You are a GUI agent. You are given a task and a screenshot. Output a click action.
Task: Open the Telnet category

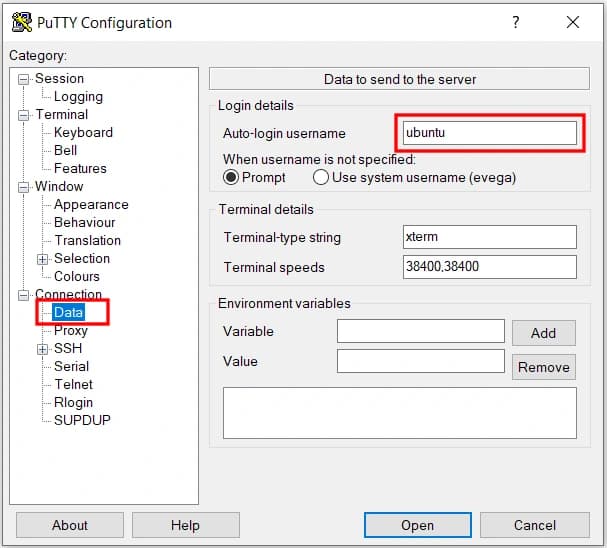(73, 384)
